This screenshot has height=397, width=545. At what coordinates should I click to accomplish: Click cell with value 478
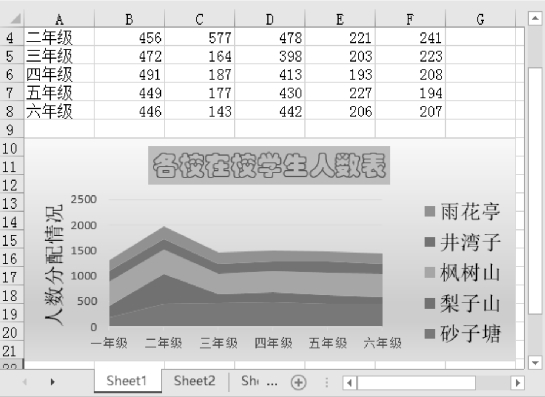pyautogui.click(x=270, y=38)
